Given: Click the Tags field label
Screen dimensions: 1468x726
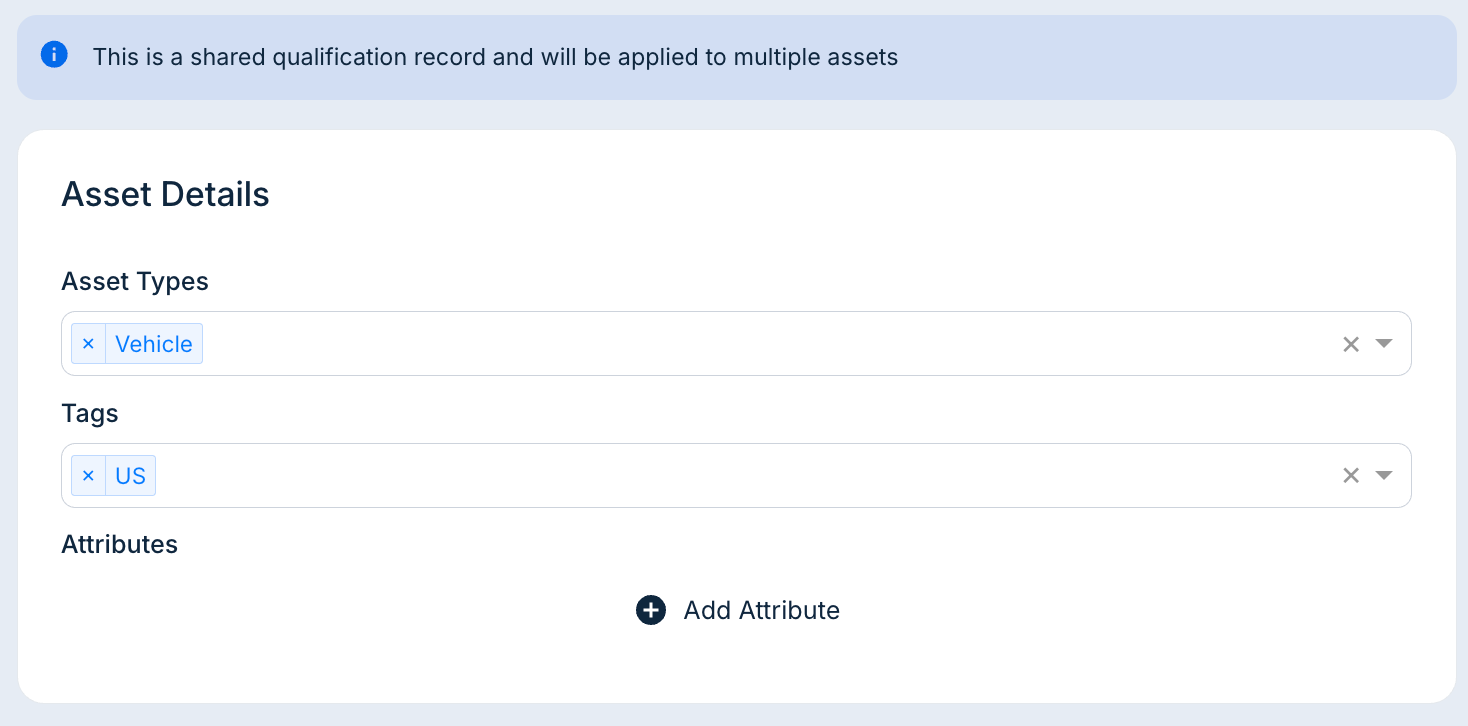Looking at the screenshot, I should click(90, 413).
